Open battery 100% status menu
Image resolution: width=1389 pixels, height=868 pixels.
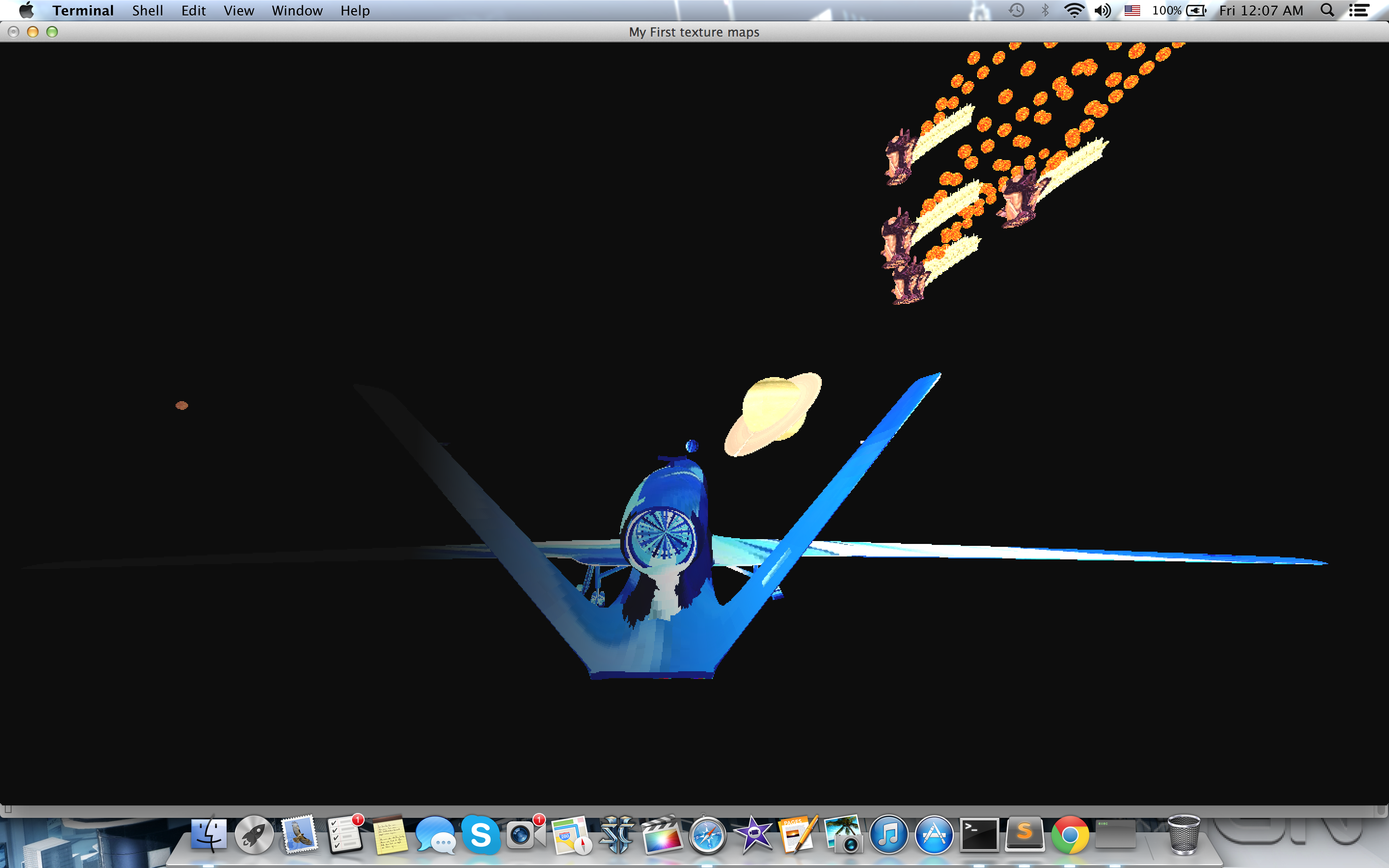coord(1179,10)
